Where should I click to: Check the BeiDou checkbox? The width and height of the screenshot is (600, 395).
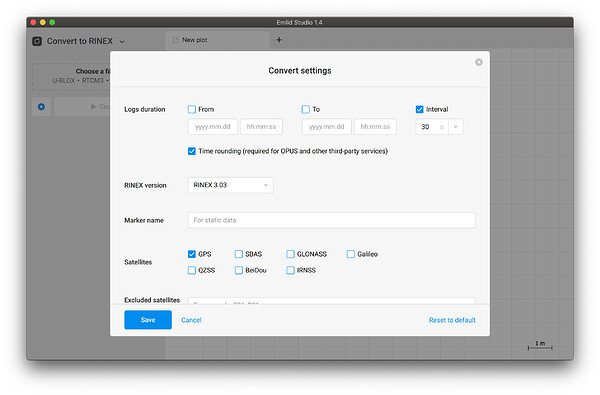click(x=239, y=270)
